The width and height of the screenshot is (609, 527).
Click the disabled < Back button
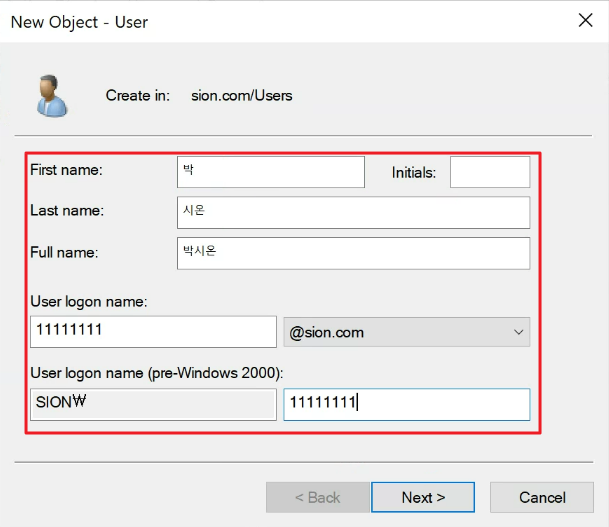tap(318, 497)
